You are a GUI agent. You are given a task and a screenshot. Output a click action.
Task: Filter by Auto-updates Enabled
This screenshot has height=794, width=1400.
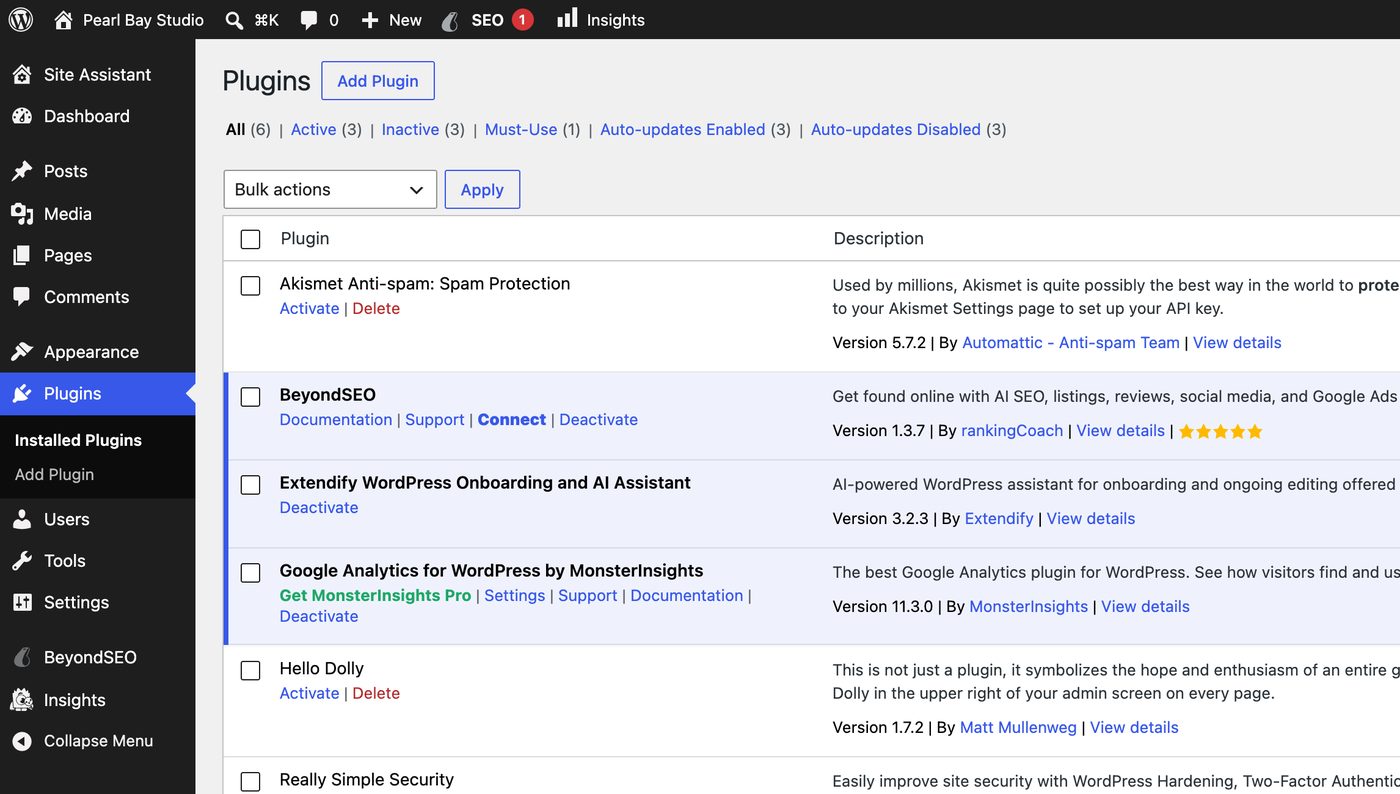682,129
